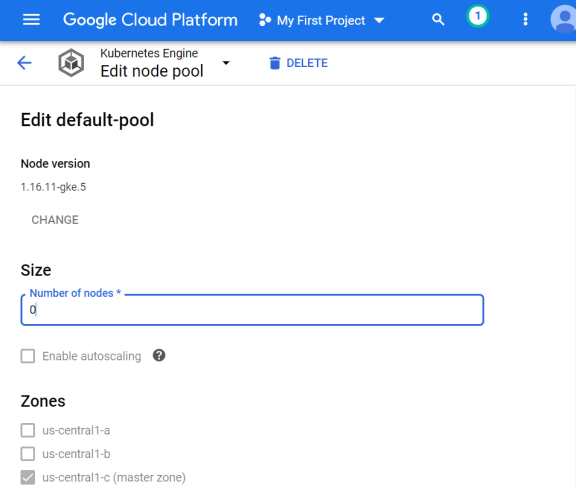Open the user account avatar
Image resolution: width=576 pixels, height=490 pixels.
tap(563, 19)
